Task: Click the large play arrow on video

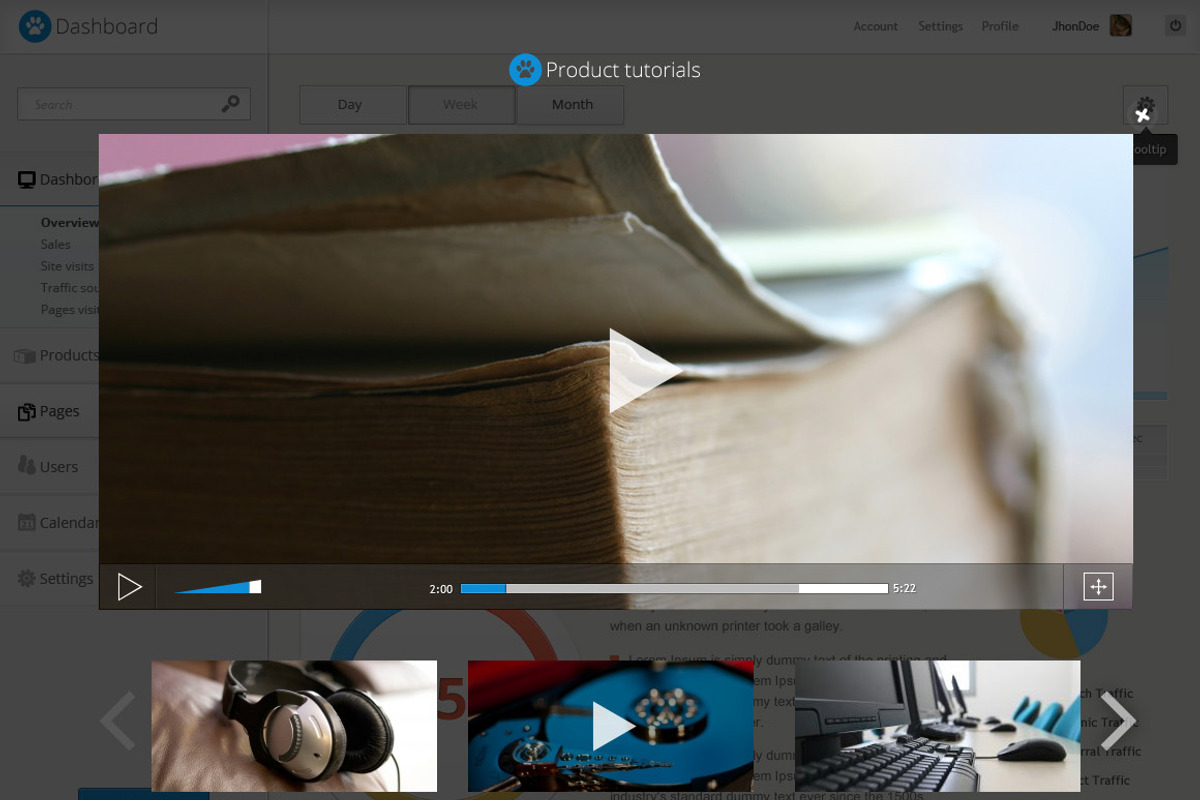Action: click(x=645, y=371)
